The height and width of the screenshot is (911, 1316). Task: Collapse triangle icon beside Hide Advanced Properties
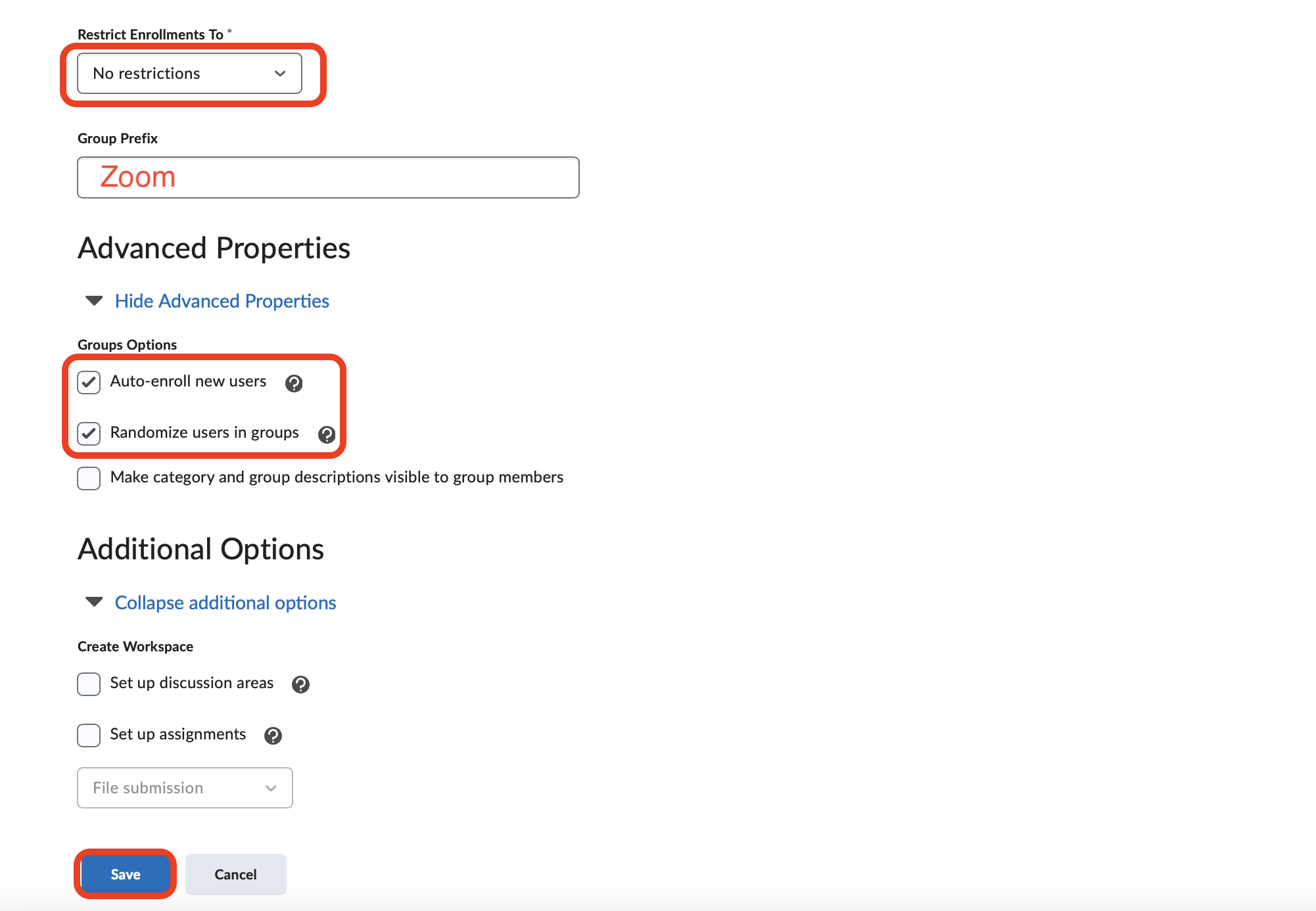tap(94, 301)
